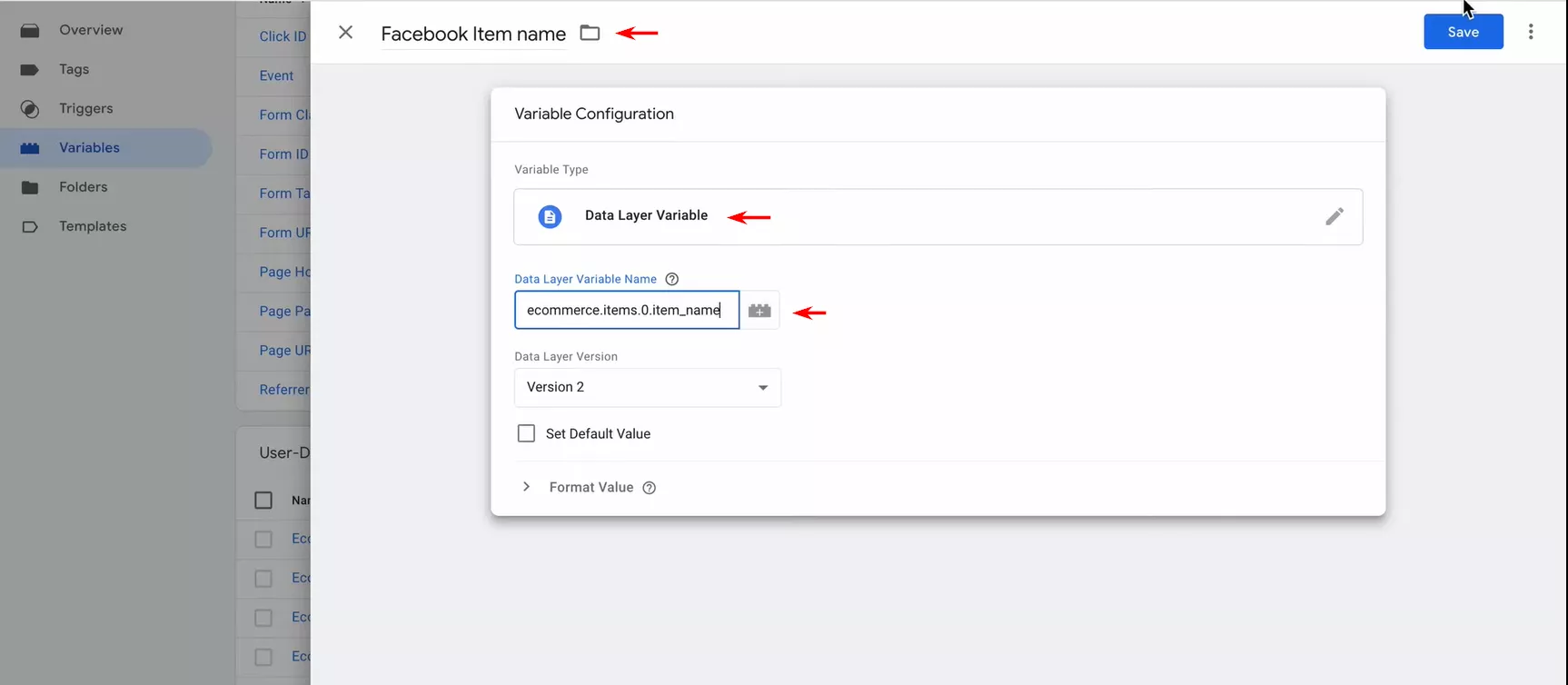Click the Templates outline icon
The width and height of the screenshot is (1568, 685).
point(30,226)
